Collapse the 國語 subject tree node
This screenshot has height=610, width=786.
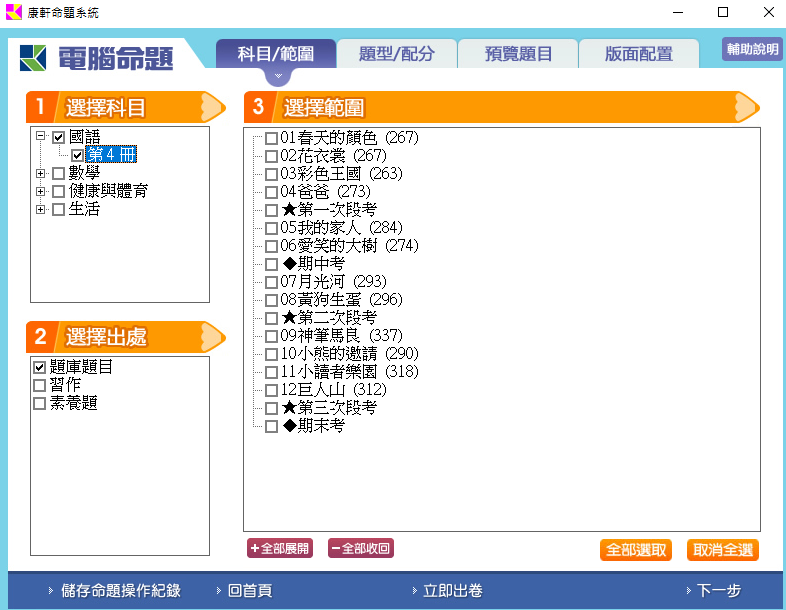tap(41, 137)
